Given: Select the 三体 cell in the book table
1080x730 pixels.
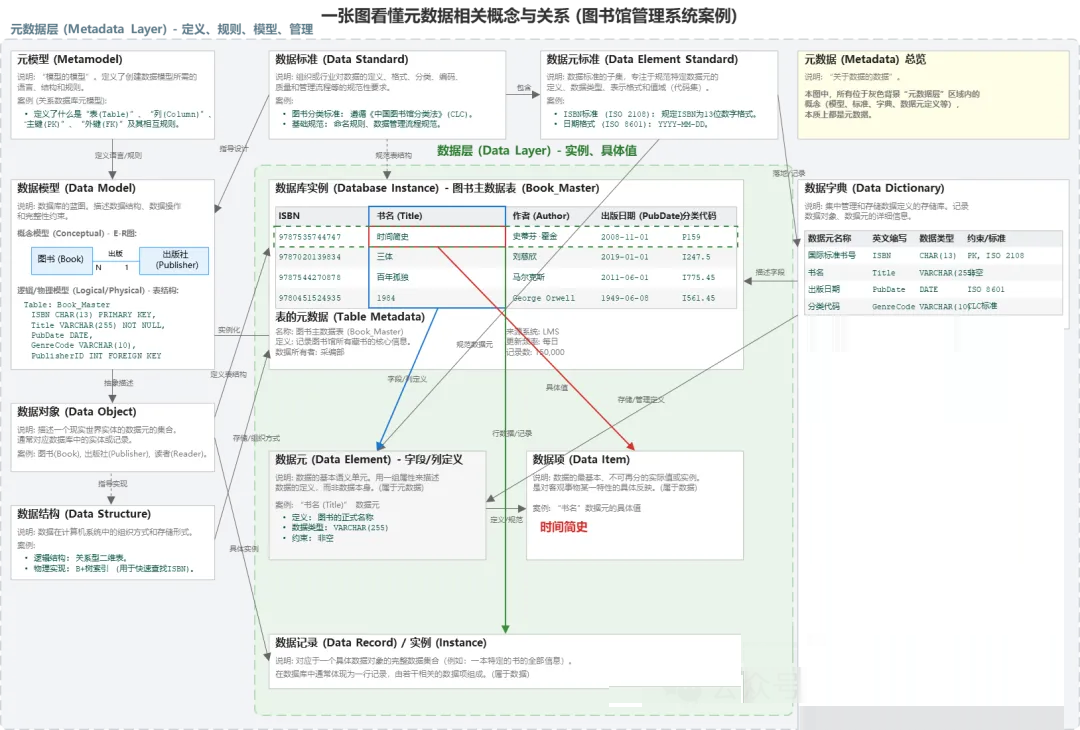Looking at the screenshot, I should tap(385, 257).
